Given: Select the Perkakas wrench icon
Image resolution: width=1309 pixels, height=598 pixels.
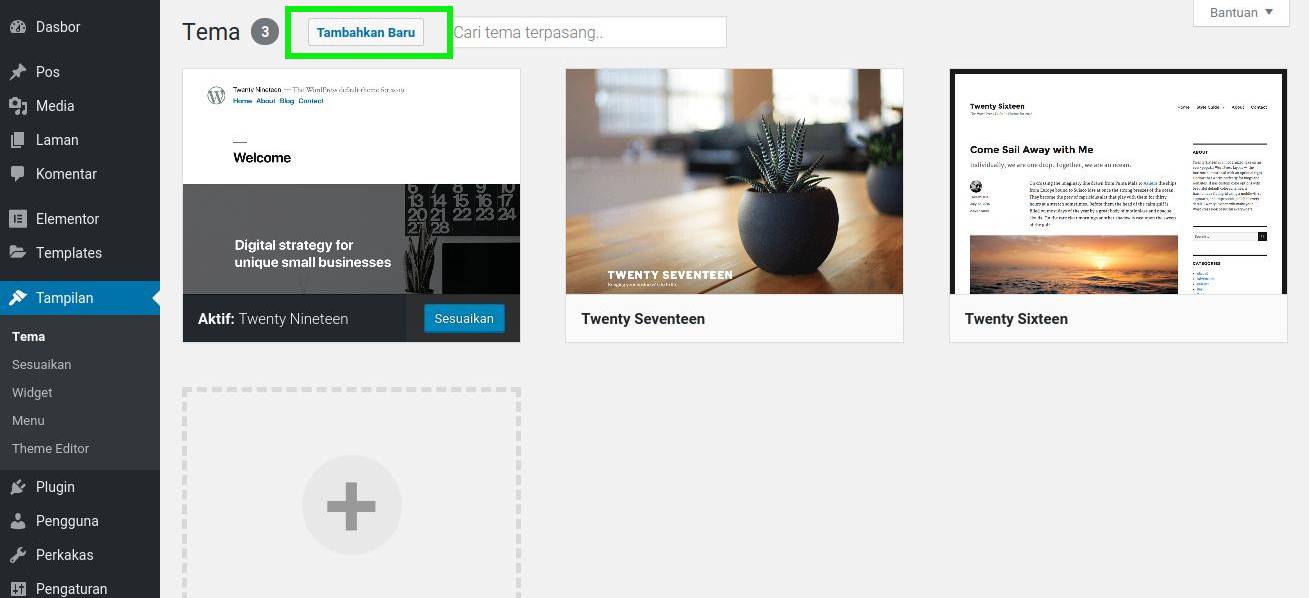Looking at the screenshot, I should (18, 555).
